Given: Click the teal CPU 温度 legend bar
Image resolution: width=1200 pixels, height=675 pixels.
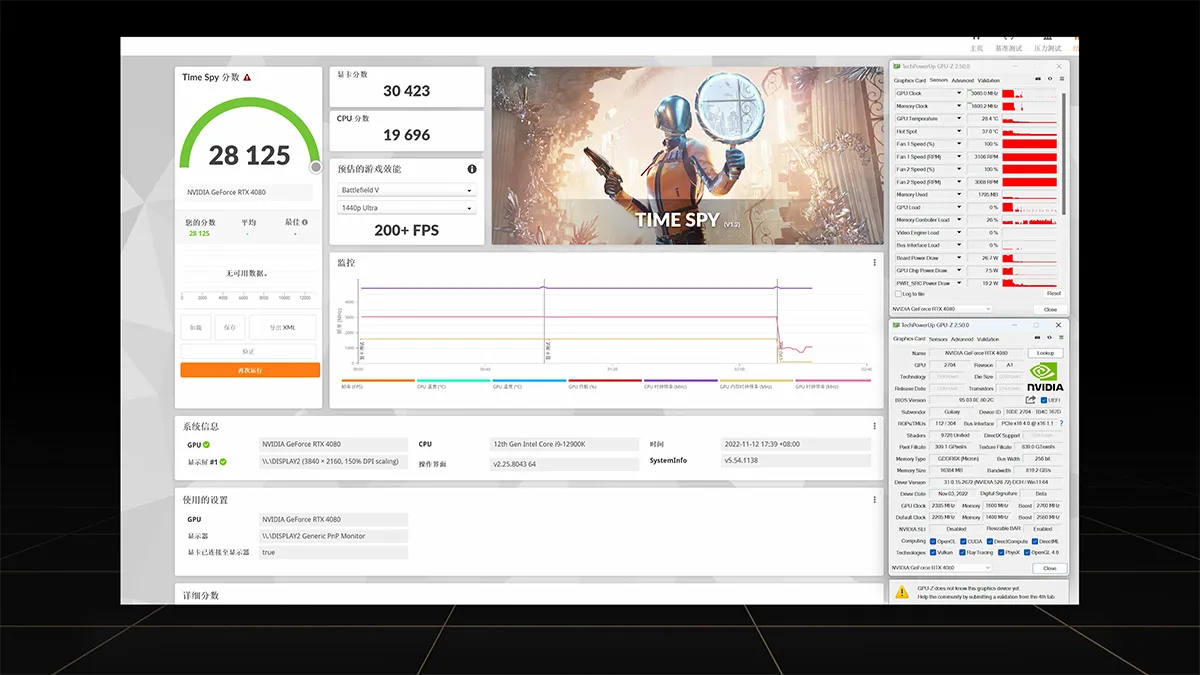Looking at the screenshot, I should click(454, 380).
